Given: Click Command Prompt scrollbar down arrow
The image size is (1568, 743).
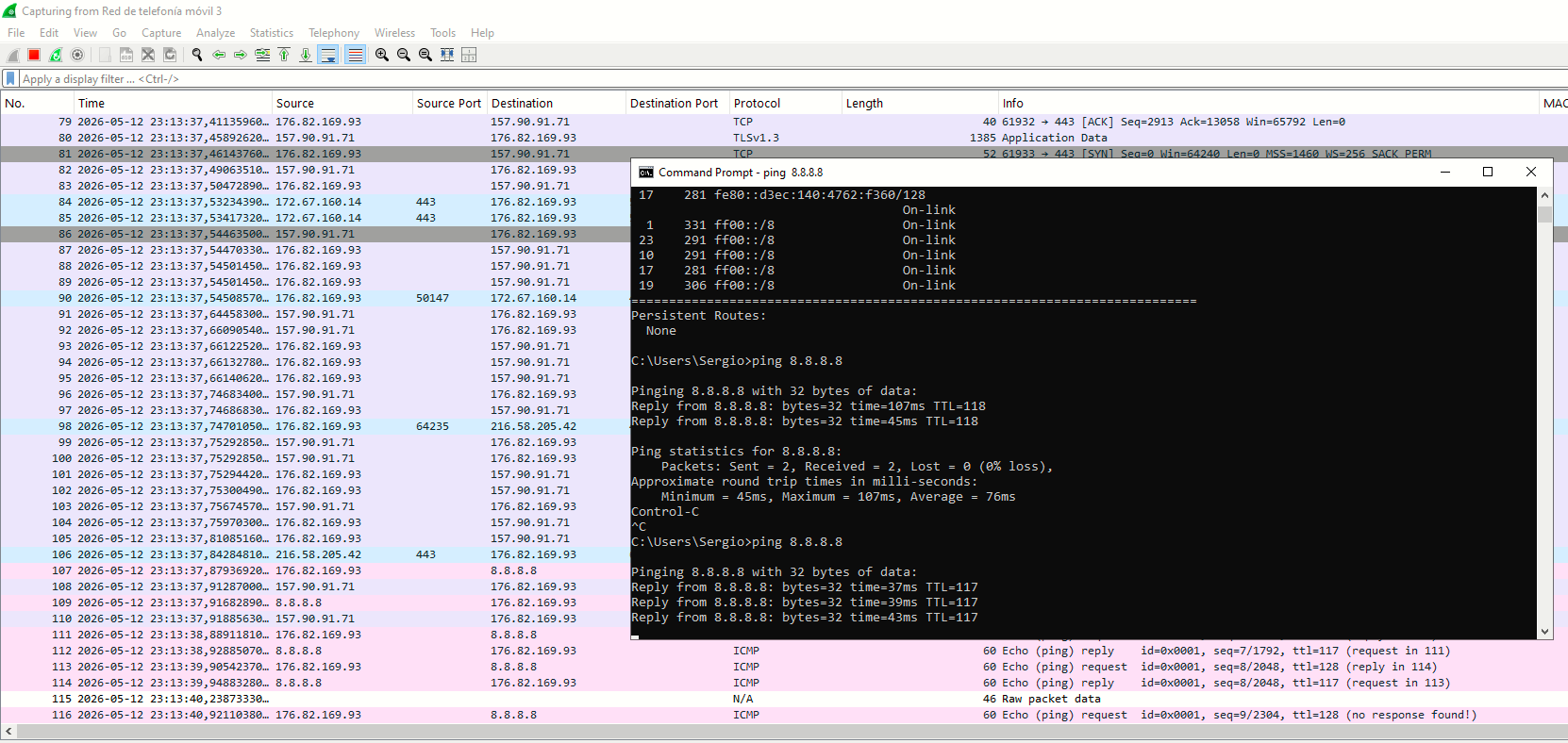Looking at the screenshot, I should tap(1544, 632).
